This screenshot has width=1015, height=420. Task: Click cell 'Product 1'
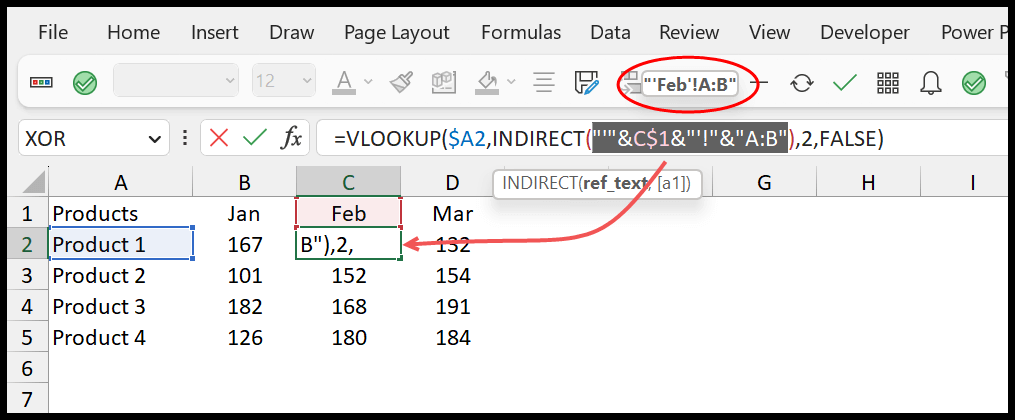point(120,245)
